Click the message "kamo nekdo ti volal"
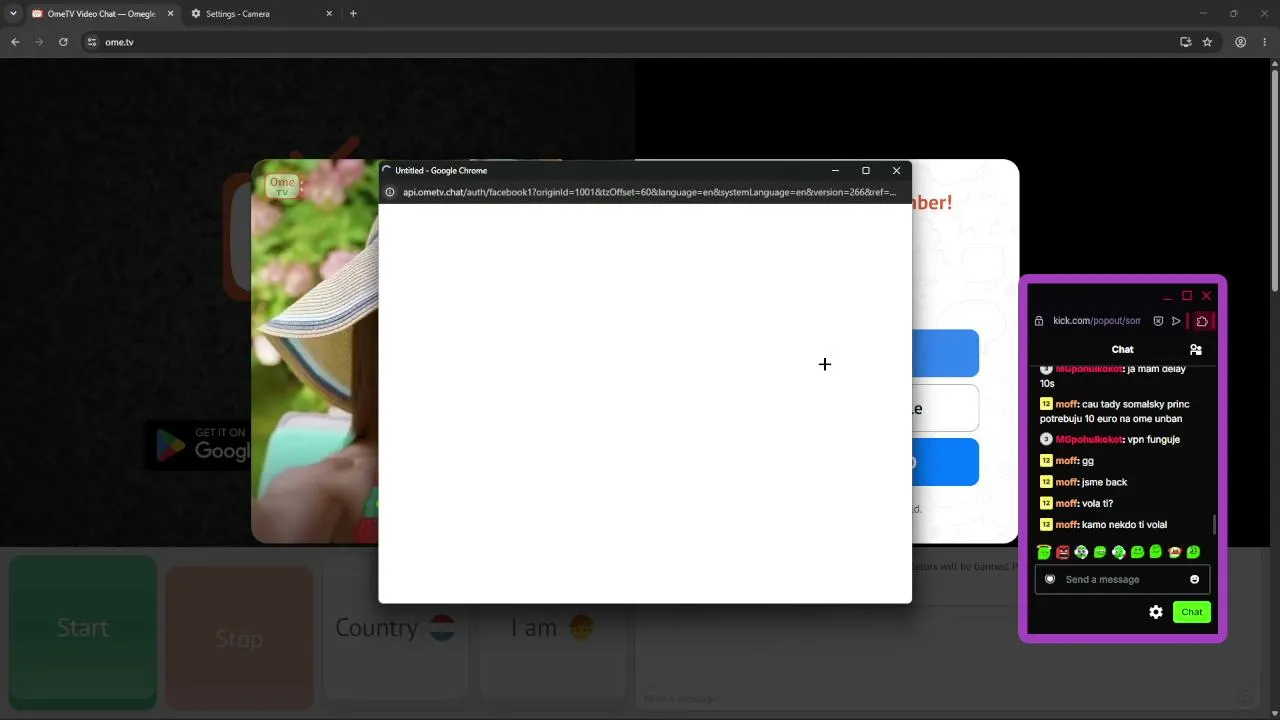 (1124, 525)
